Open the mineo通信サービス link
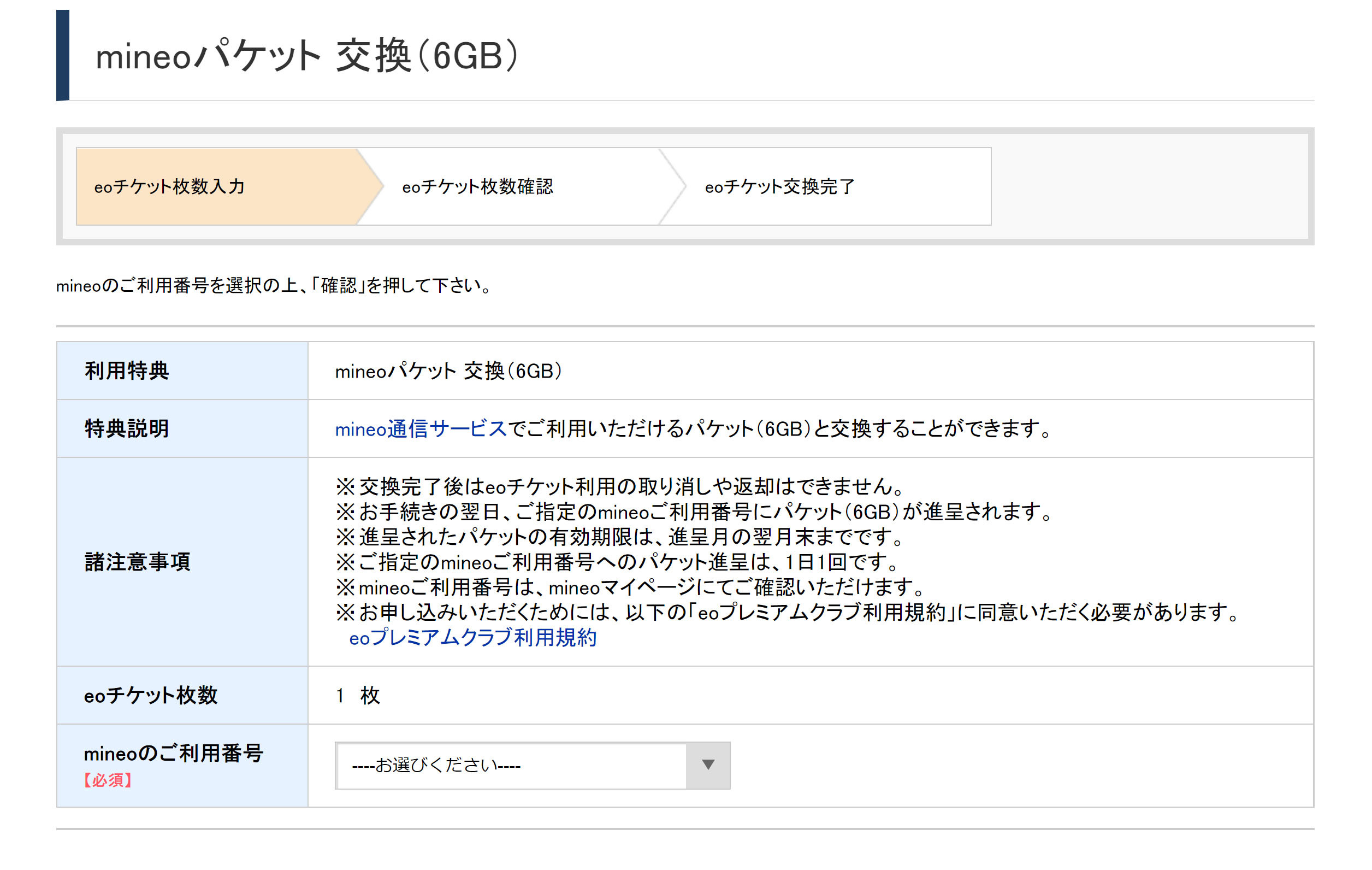This screenshot has width=1372, height=870. pos(421,429)
